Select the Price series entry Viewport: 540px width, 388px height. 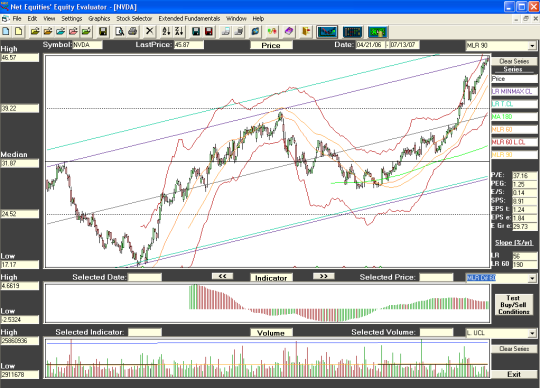pyautogui.click(x=514, y=79)
